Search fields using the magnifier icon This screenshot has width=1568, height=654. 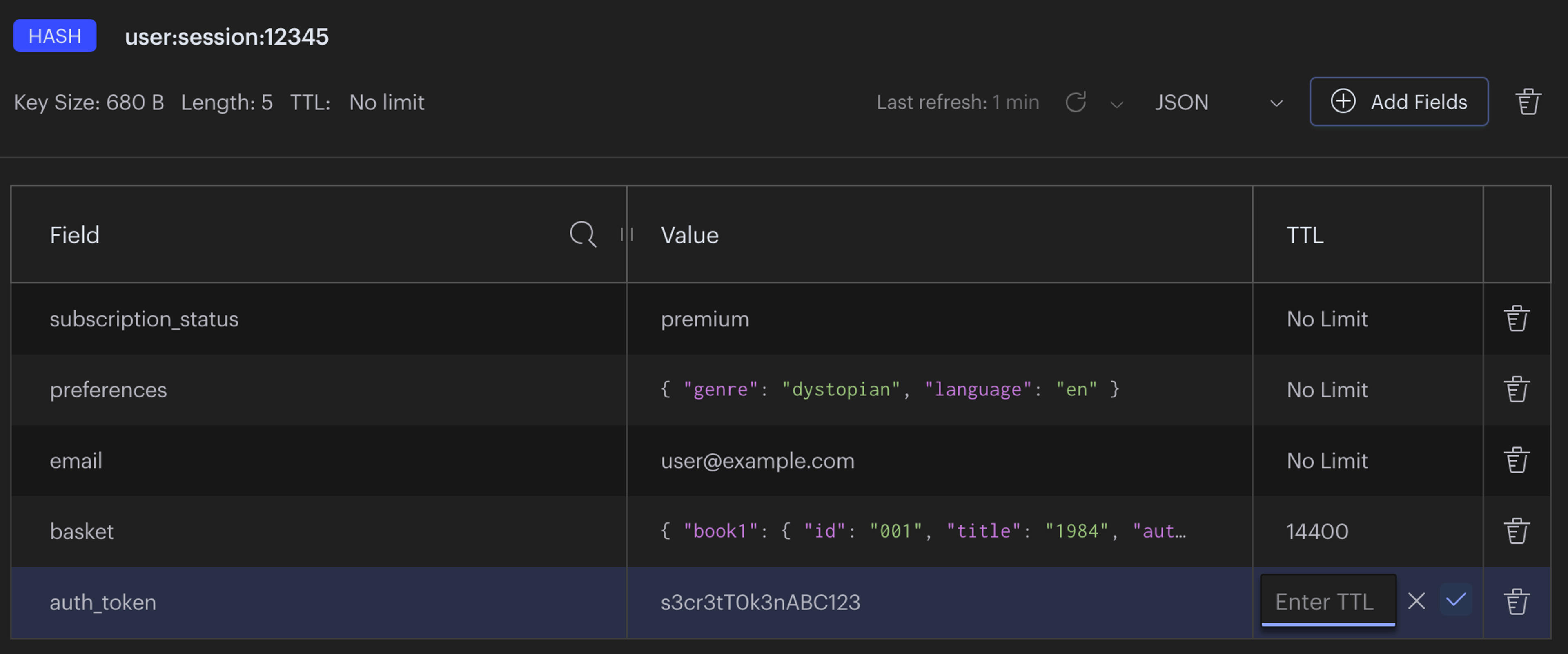click(582, 234)
